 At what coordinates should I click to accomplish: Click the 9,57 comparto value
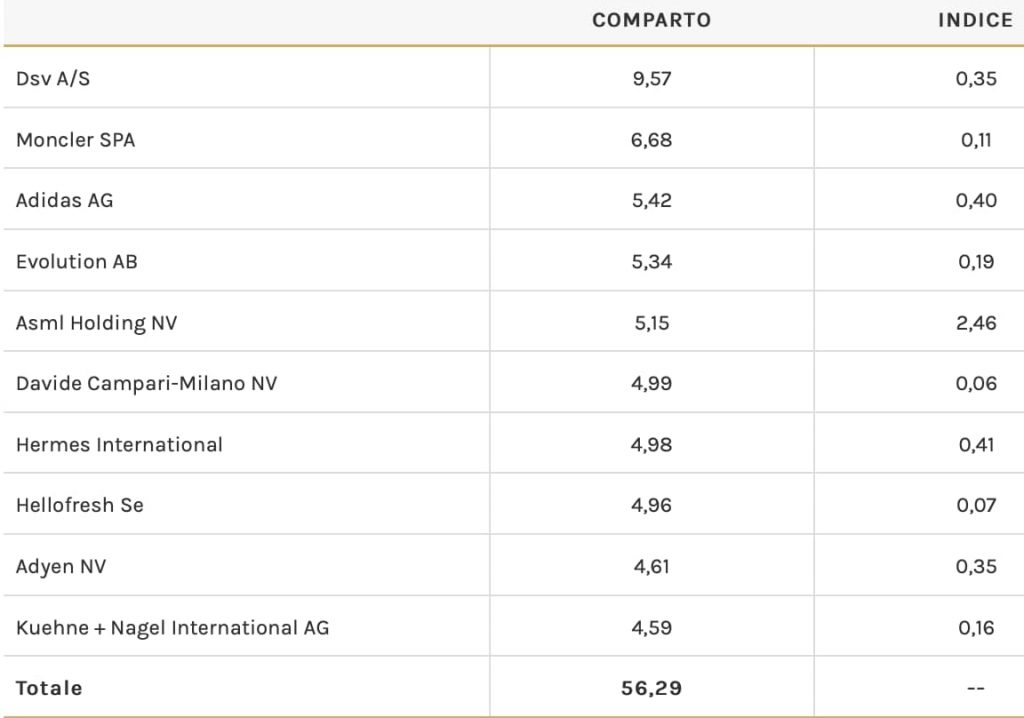(x=651, y=78)
